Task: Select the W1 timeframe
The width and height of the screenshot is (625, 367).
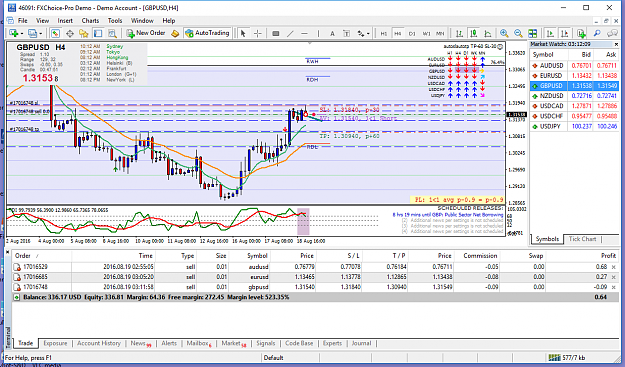Action: click(x=426, y=33)
